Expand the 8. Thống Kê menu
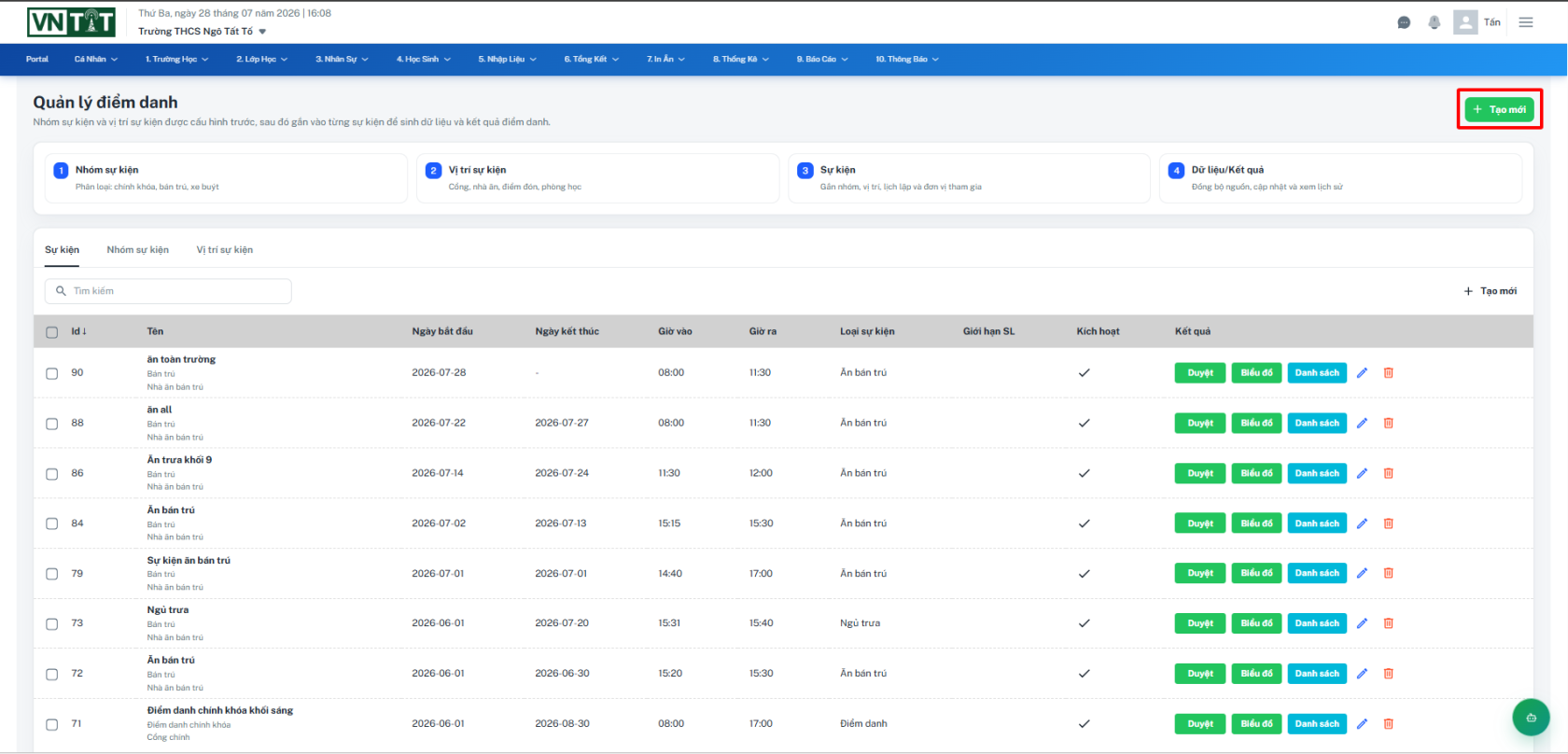The image size is (1568, 754). point(741,60)
